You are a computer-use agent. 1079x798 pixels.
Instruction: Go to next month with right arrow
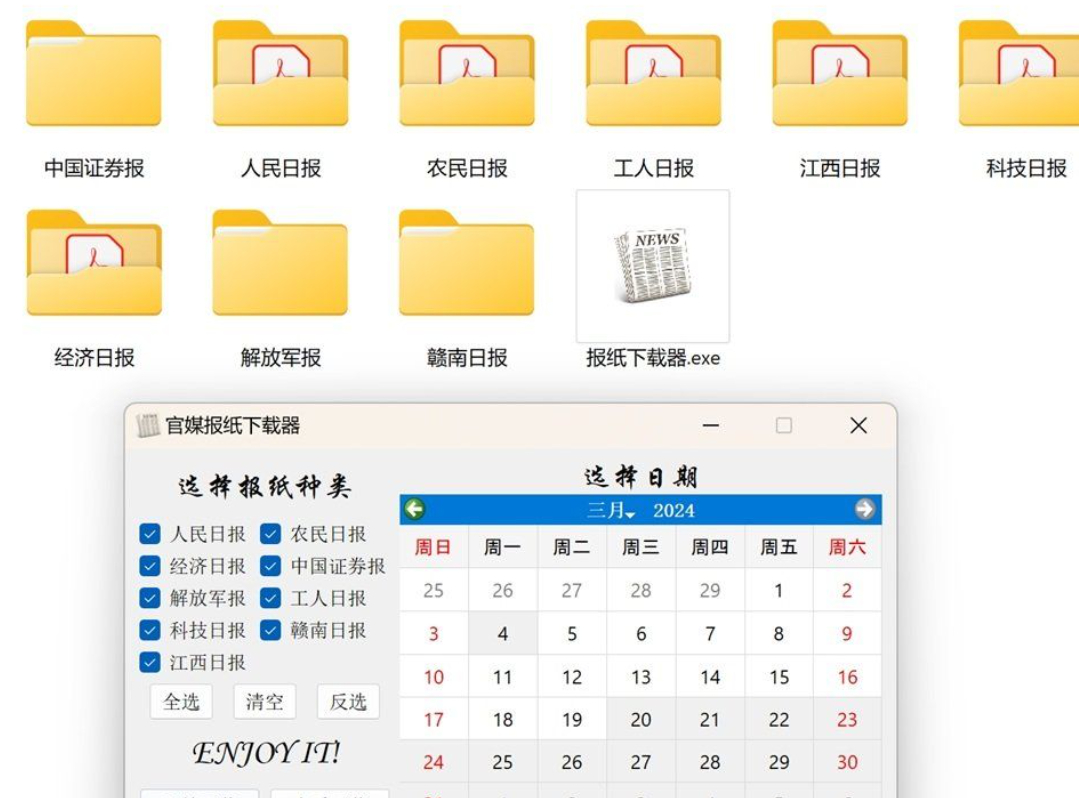(x=865, y=509)
